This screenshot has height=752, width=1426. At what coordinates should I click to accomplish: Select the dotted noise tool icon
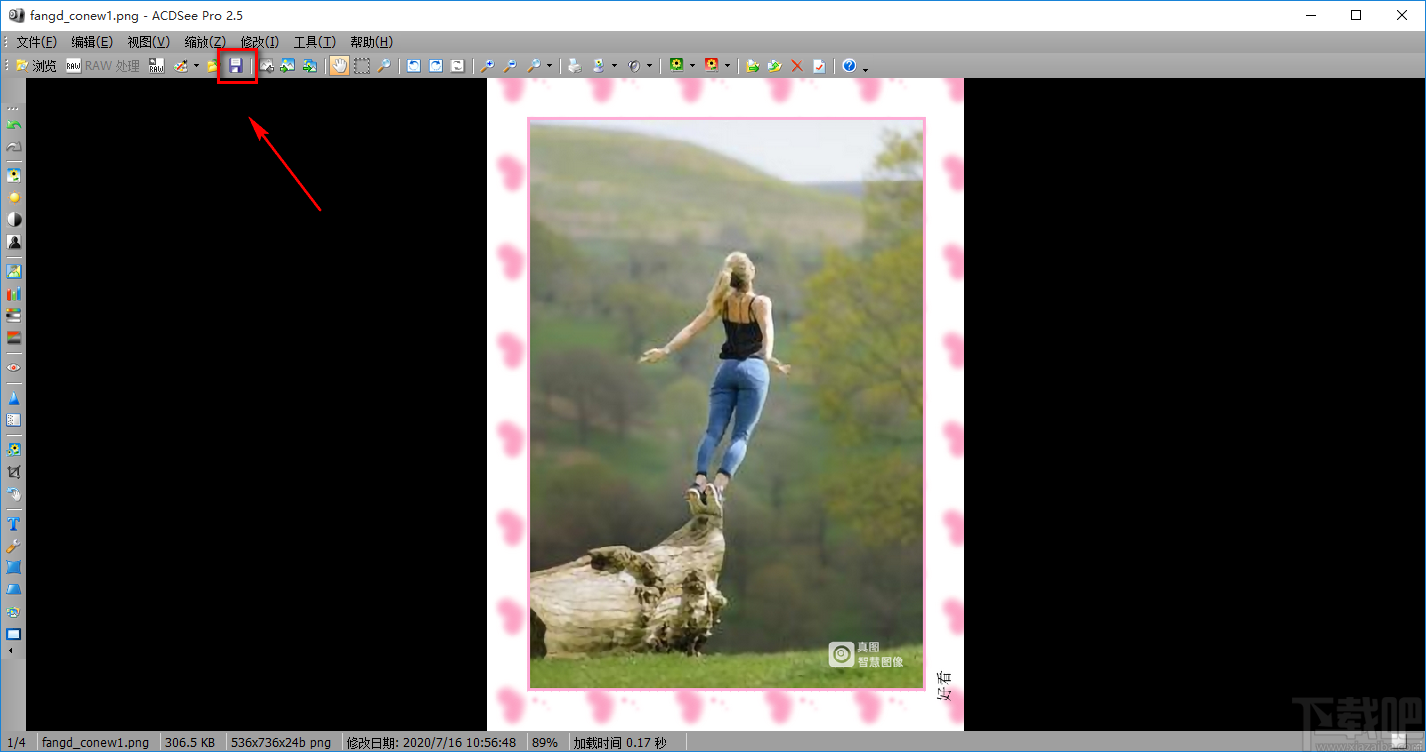[14, 420]
